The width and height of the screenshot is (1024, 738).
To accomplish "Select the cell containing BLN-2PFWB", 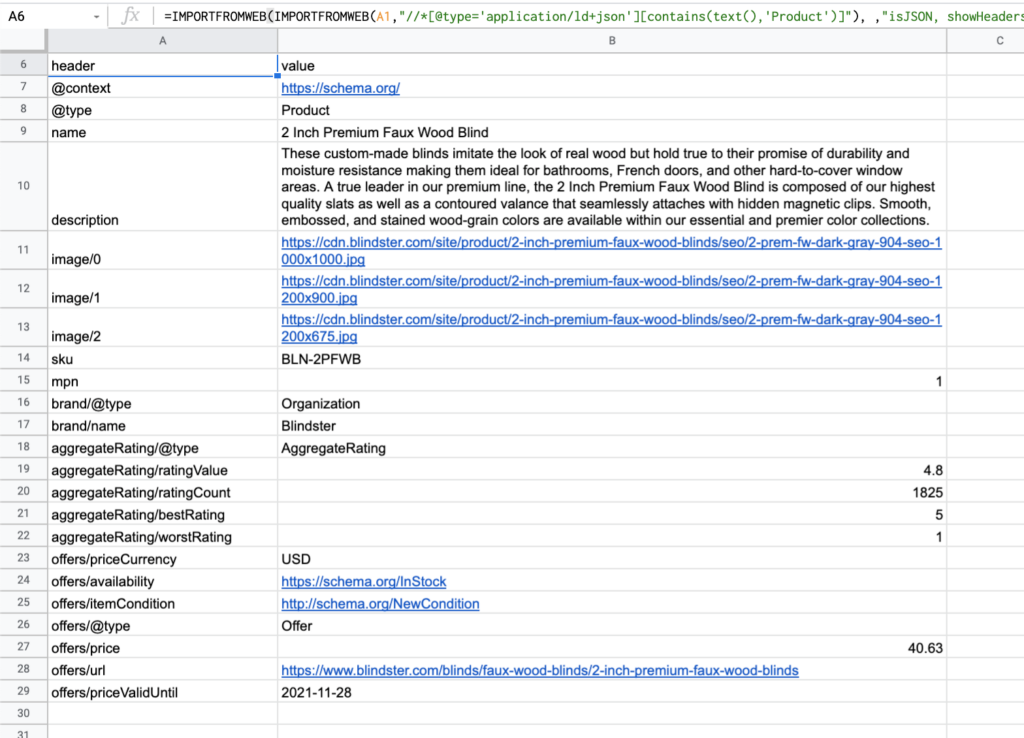I will [x=611, y=359].
